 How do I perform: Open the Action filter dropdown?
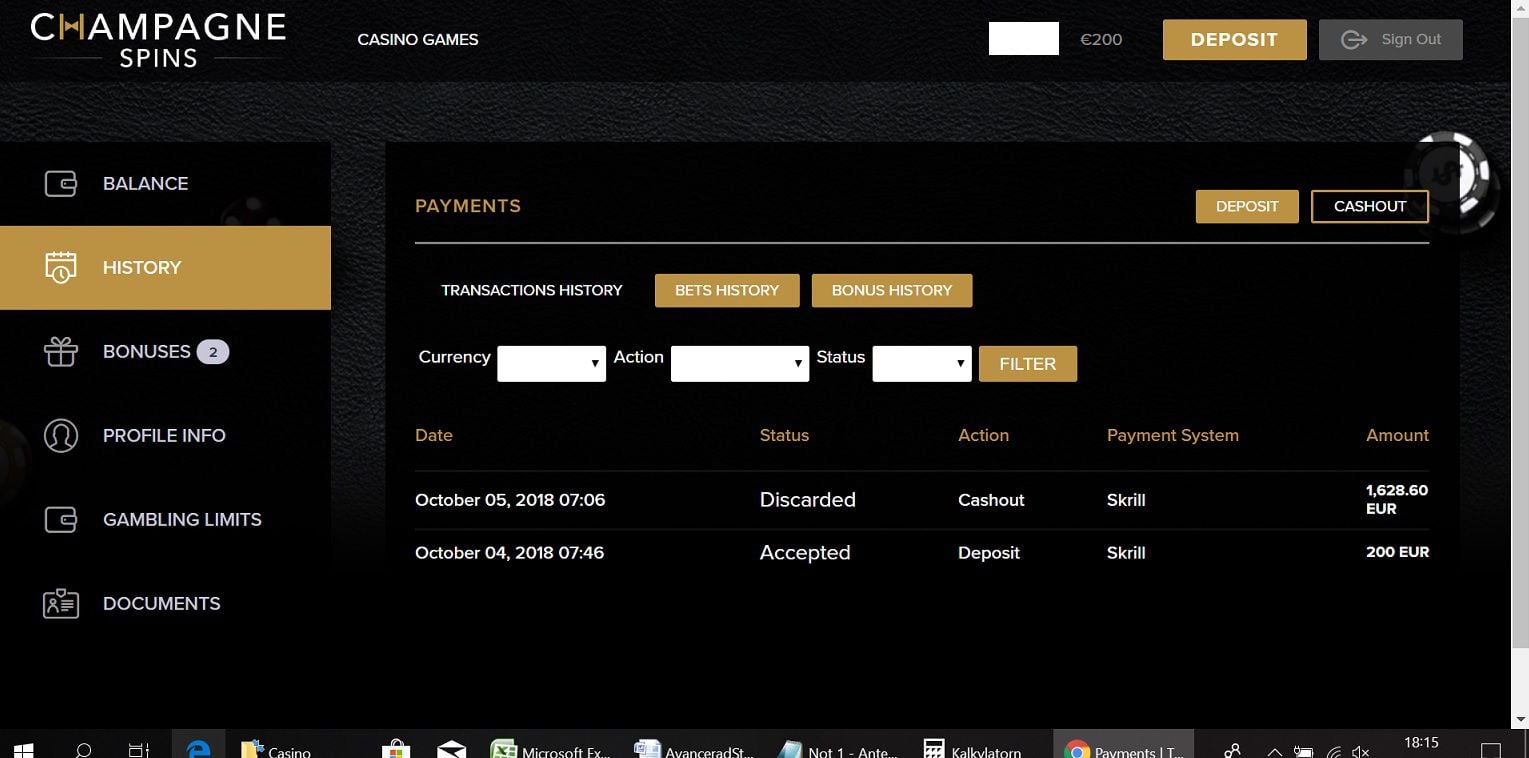[740, 364]
